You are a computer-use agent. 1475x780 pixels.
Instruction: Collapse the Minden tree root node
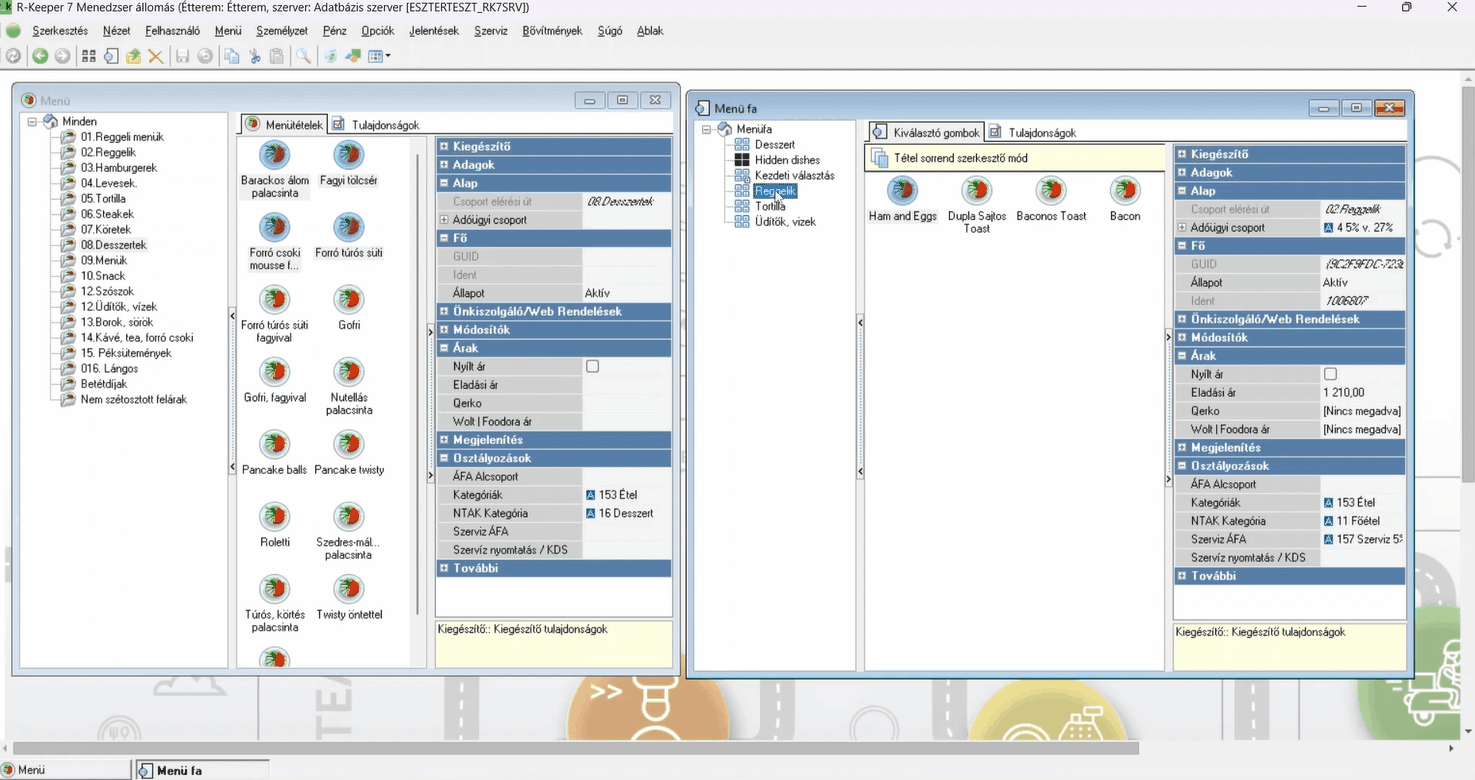32,122
